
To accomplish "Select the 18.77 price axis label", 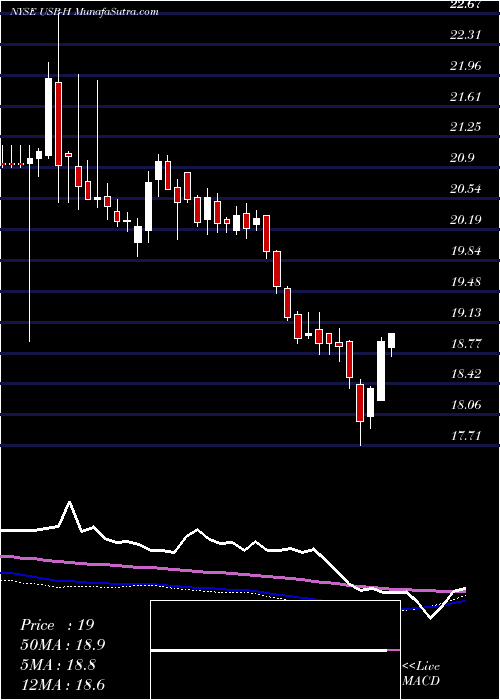I will 466,344.
